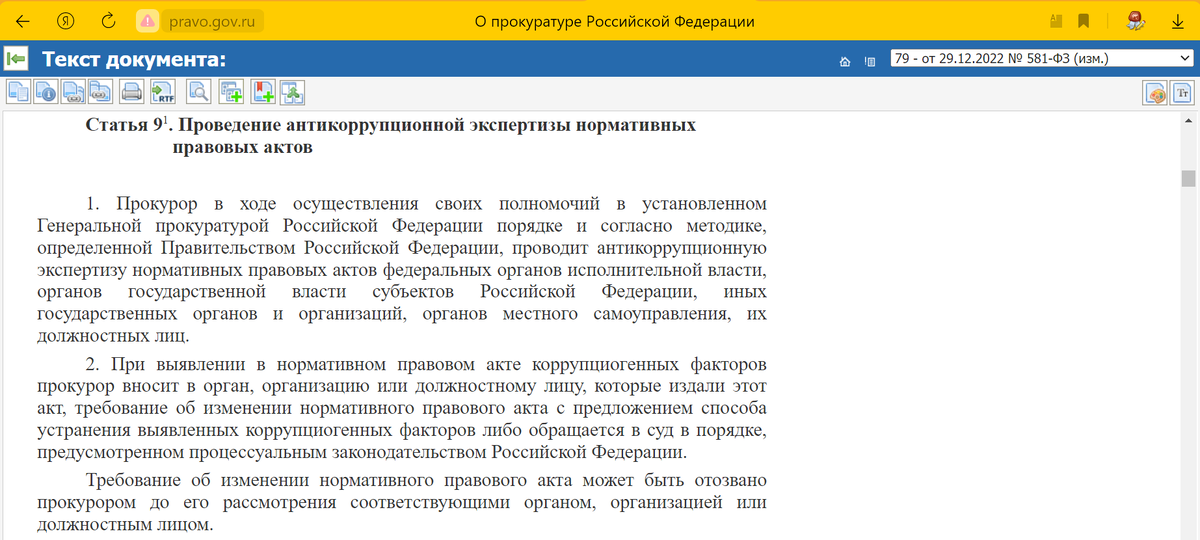The width and height of the screenshot is (1200, 540).
Task: Open document info card icon
Action: tap(46, 92)
